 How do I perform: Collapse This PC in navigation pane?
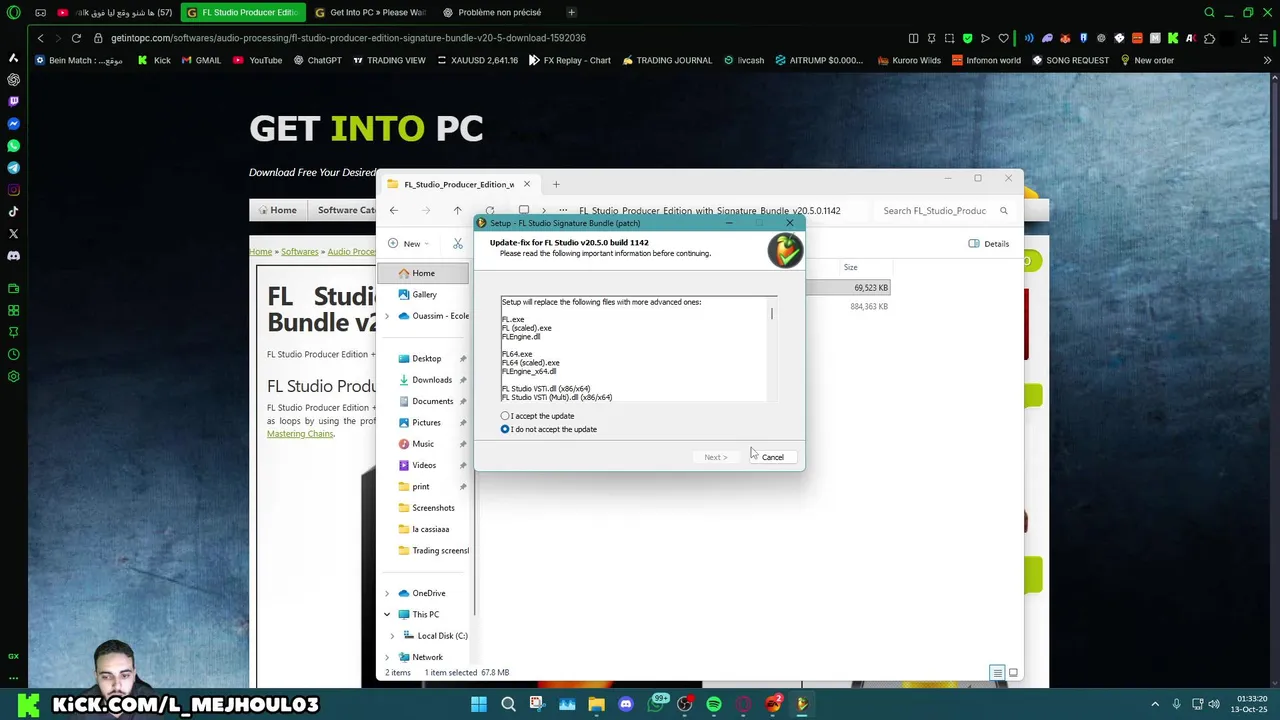[x=387, y=614]
